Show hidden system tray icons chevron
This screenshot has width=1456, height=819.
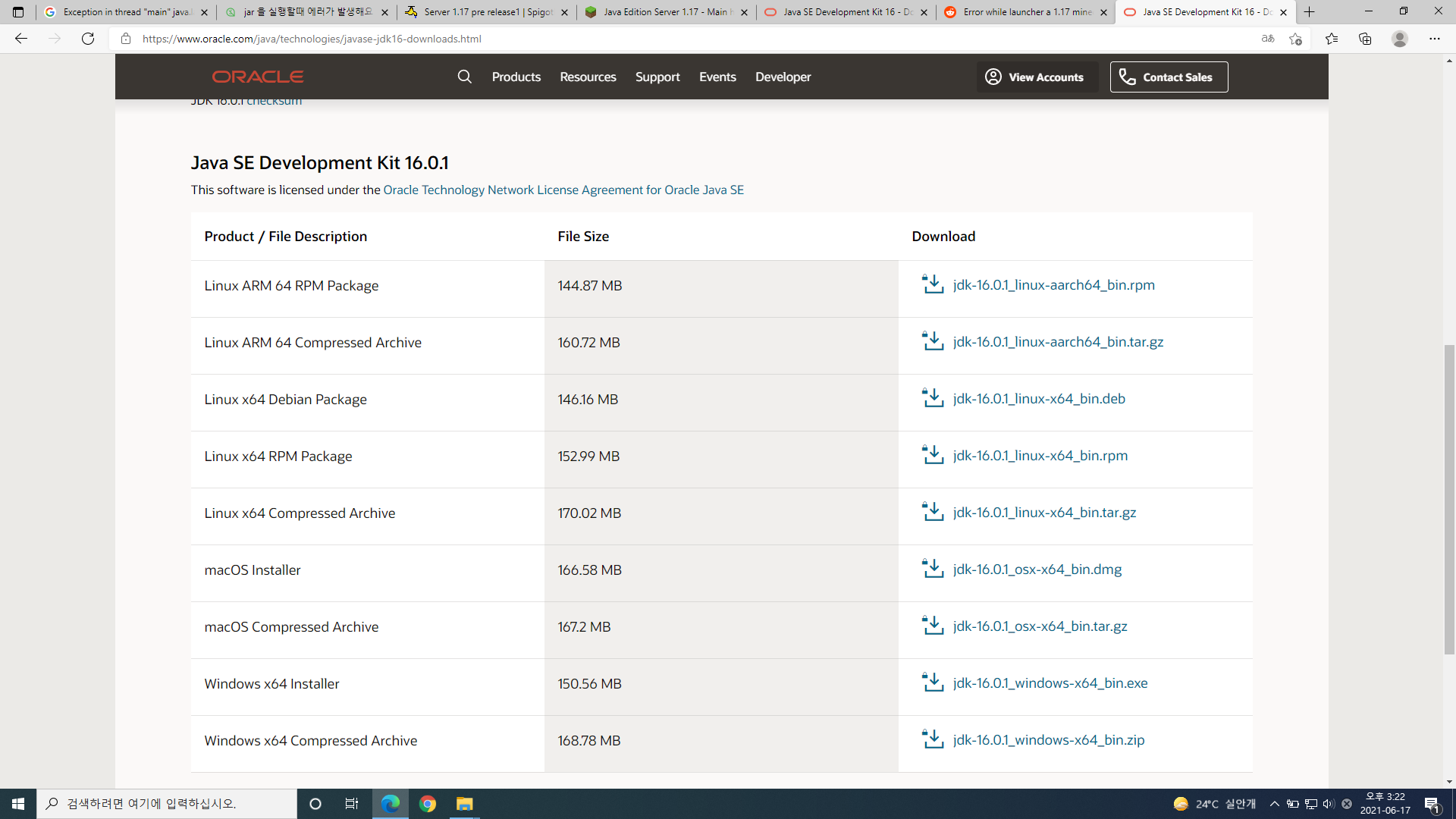pos(1274,804)
